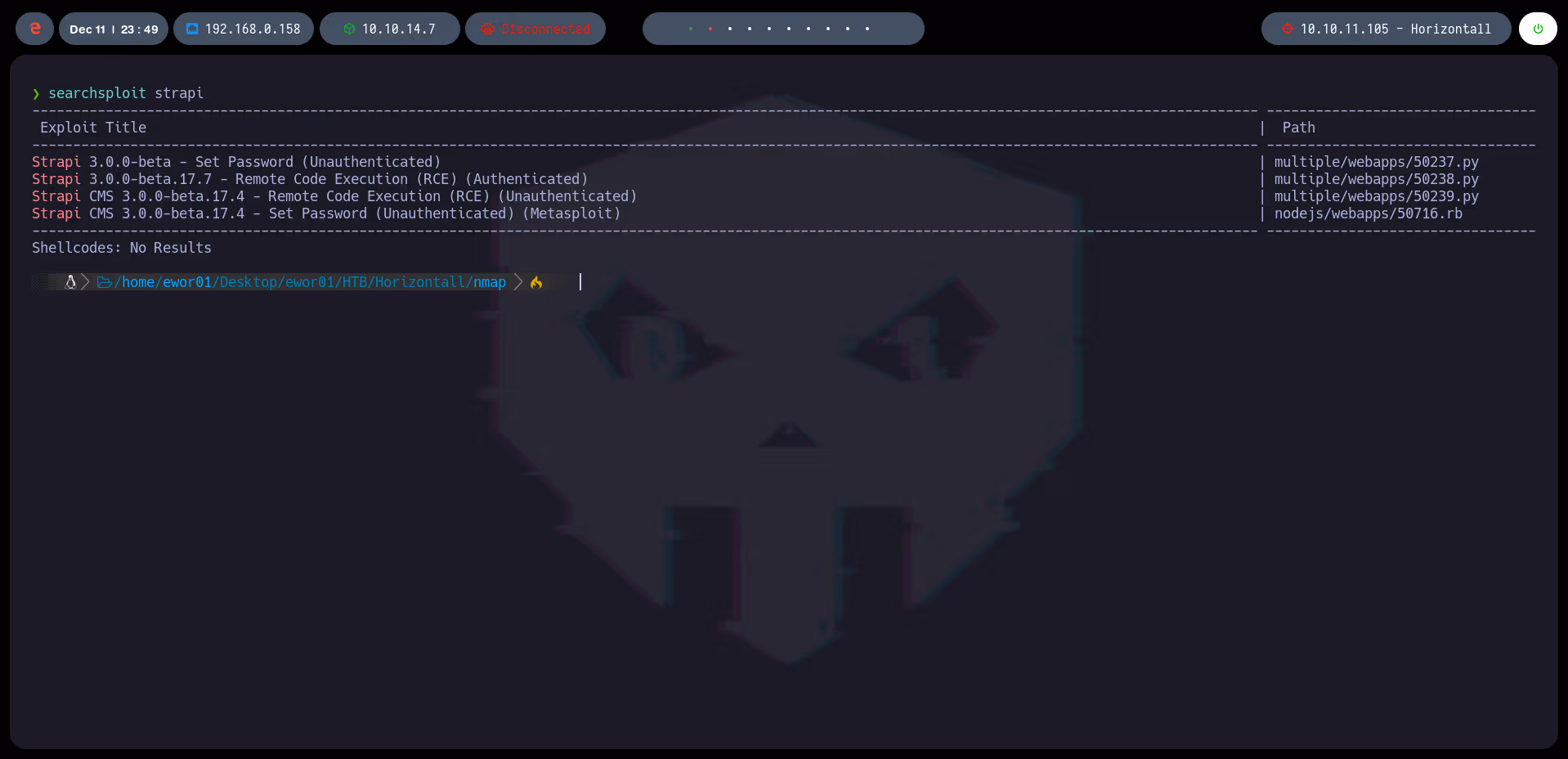
Task: Click the terminal cursor input line
Action: tap(580, 282)
